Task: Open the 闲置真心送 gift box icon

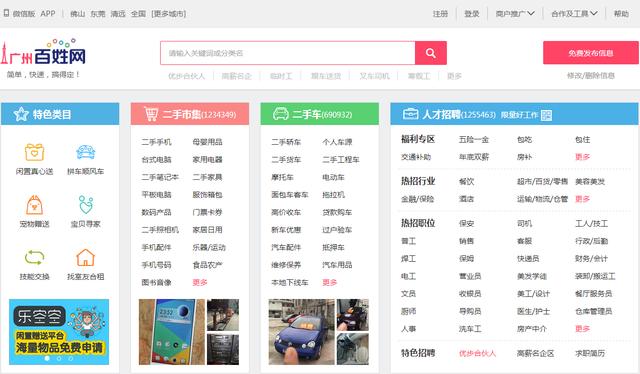Action: (34, 153)
